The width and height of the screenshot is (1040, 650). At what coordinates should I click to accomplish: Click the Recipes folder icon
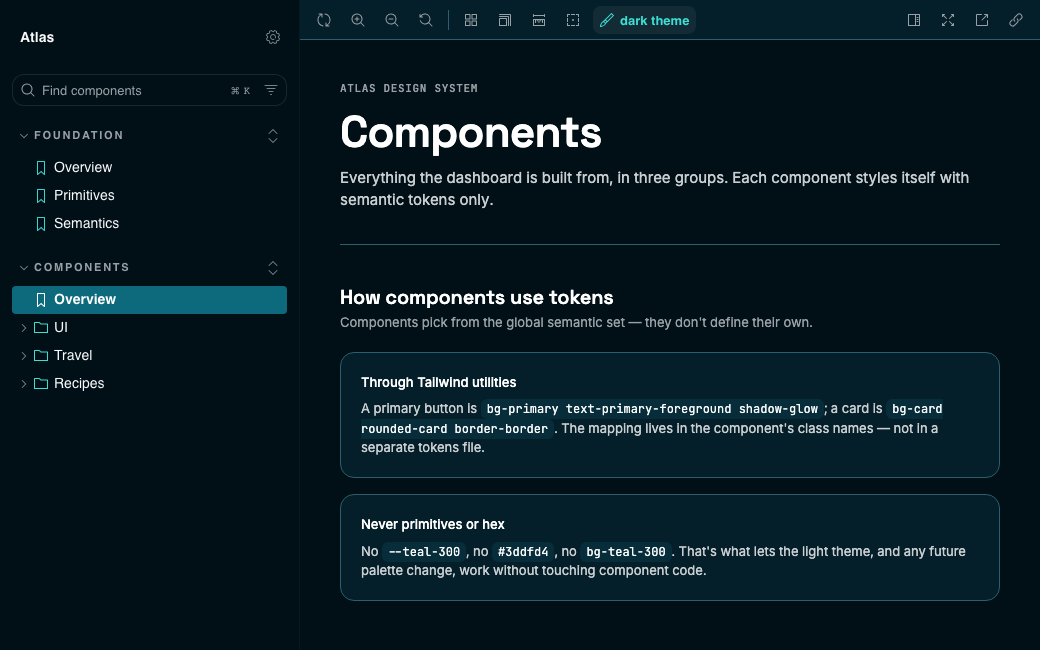point(41,383)
